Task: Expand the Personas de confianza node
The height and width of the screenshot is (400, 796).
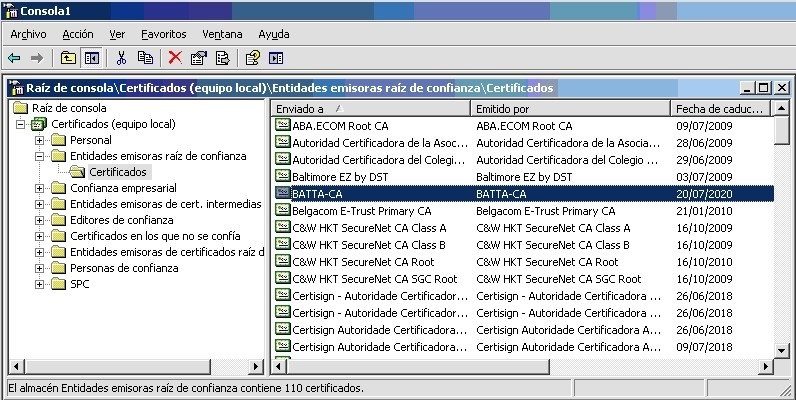Action: (39, 268)
